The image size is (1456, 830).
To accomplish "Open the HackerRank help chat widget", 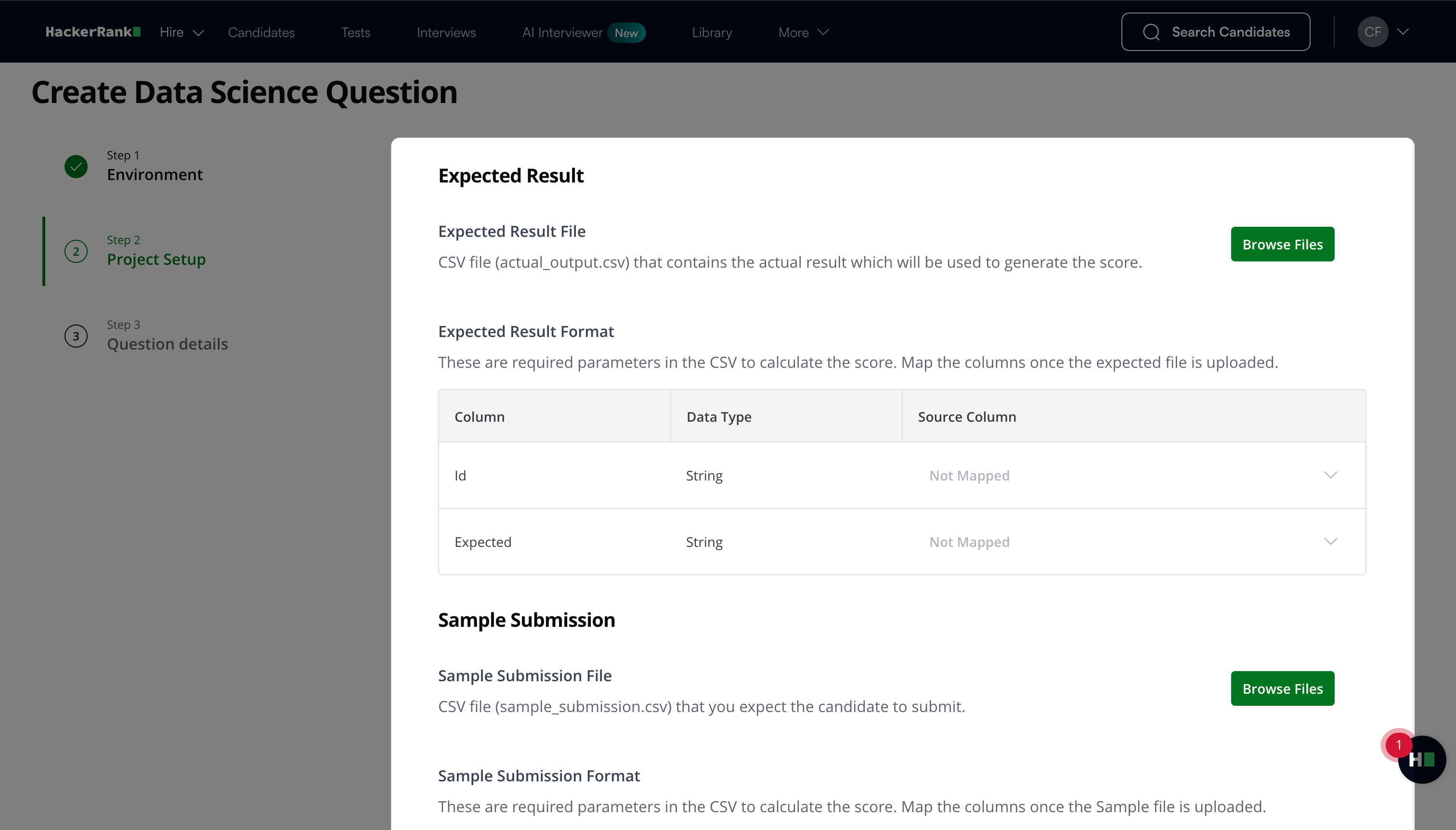I will [x=1422, y=760].
